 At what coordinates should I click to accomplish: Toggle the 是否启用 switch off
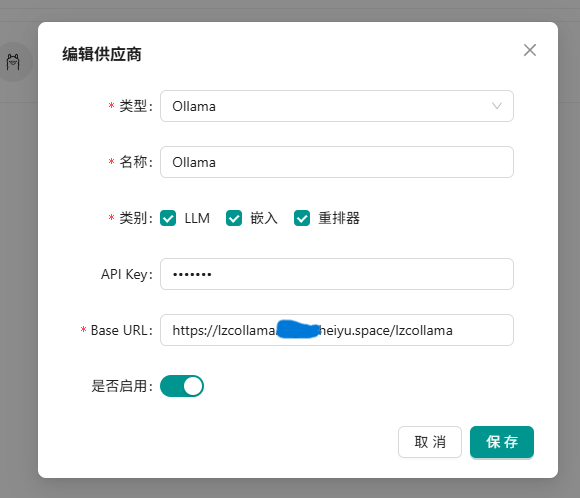tap(182, 386)
